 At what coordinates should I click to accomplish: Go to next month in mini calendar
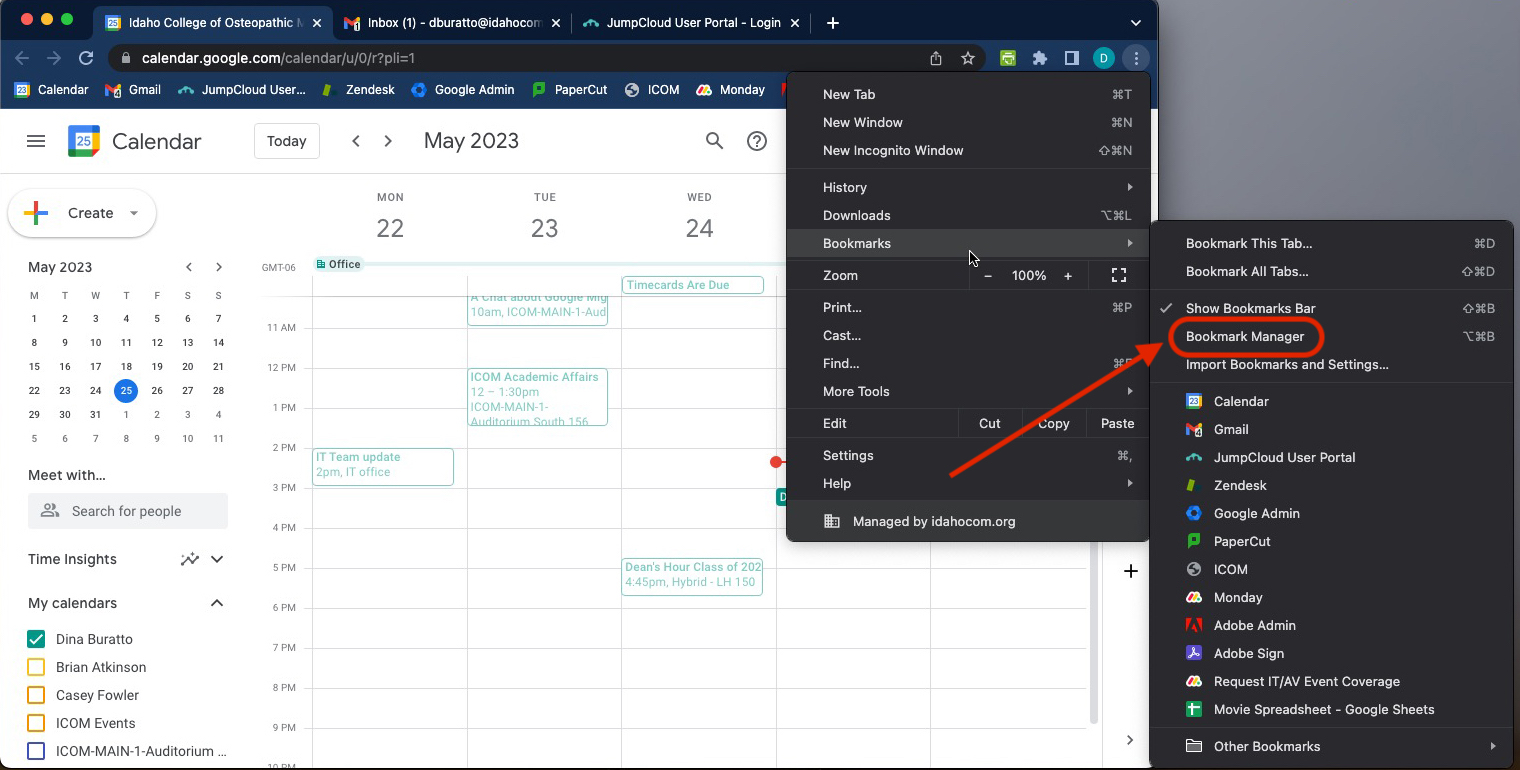(x=219, y=267)
